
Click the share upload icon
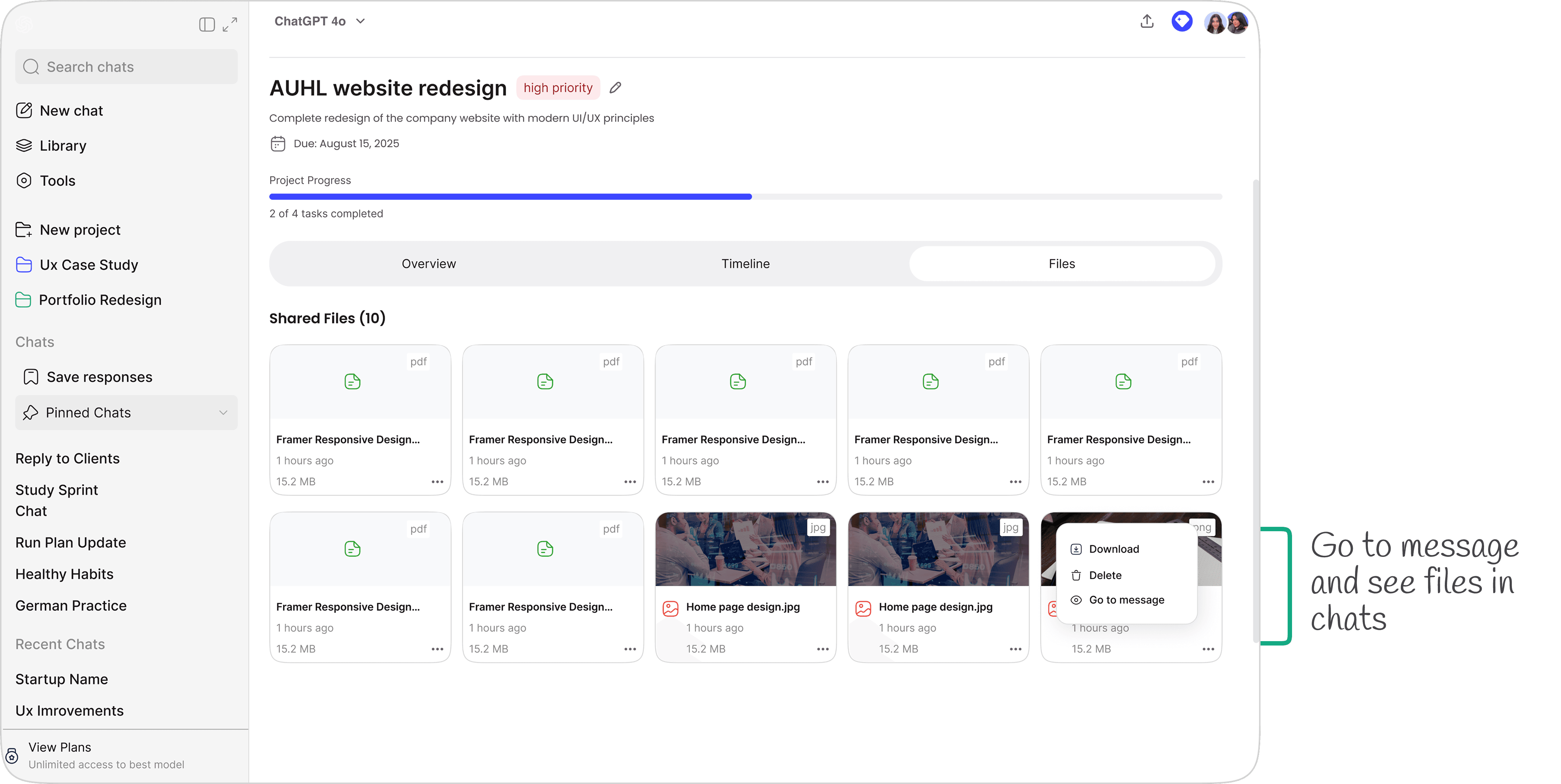coord(1147,22)
